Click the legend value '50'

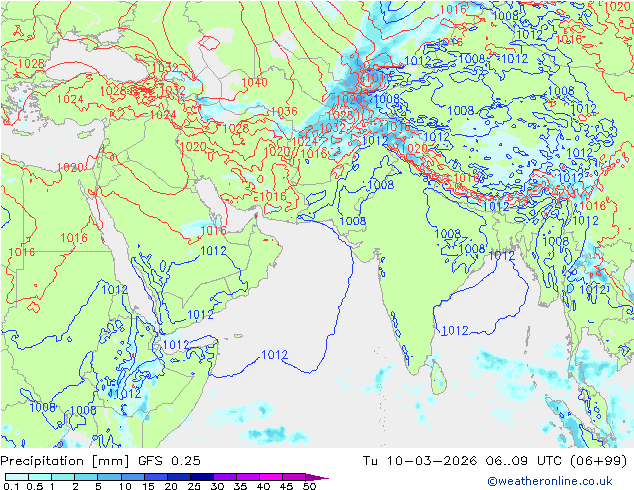(x=309, y=486)
